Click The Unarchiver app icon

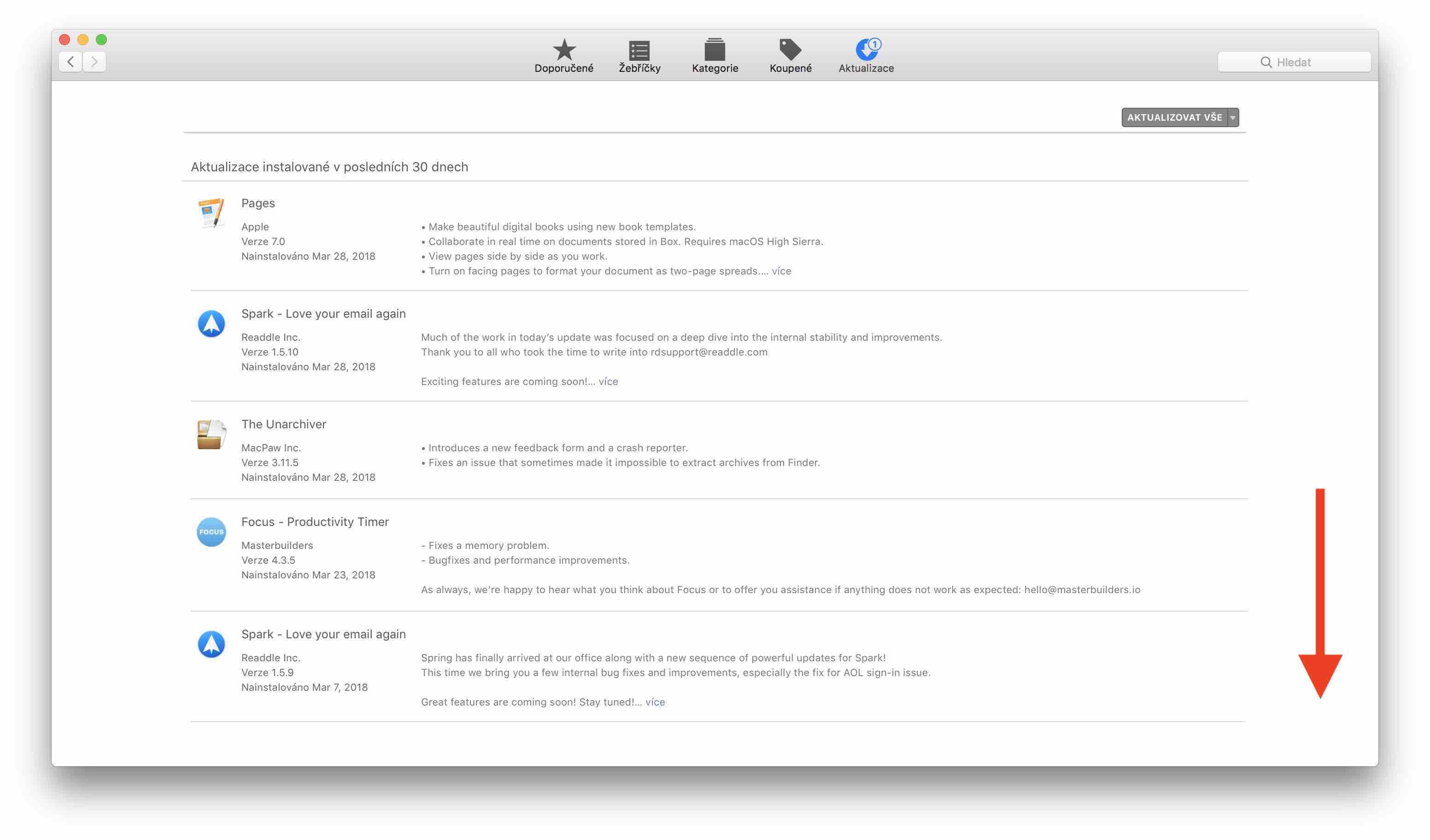click(x=211, y=434)
